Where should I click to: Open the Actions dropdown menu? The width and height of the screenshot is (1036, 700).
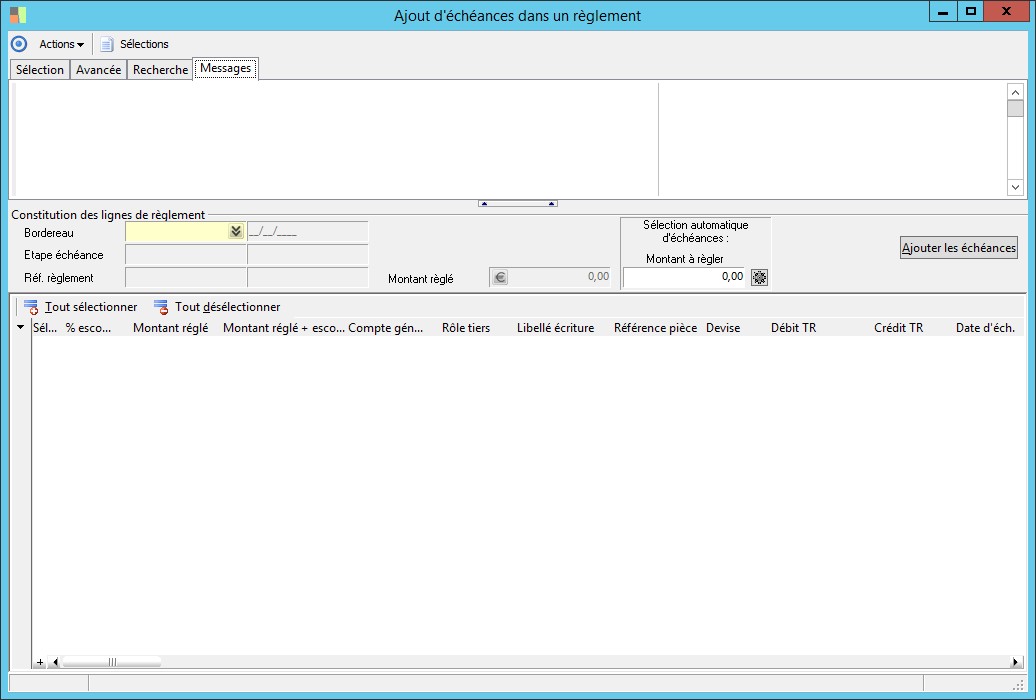(61, 44)
